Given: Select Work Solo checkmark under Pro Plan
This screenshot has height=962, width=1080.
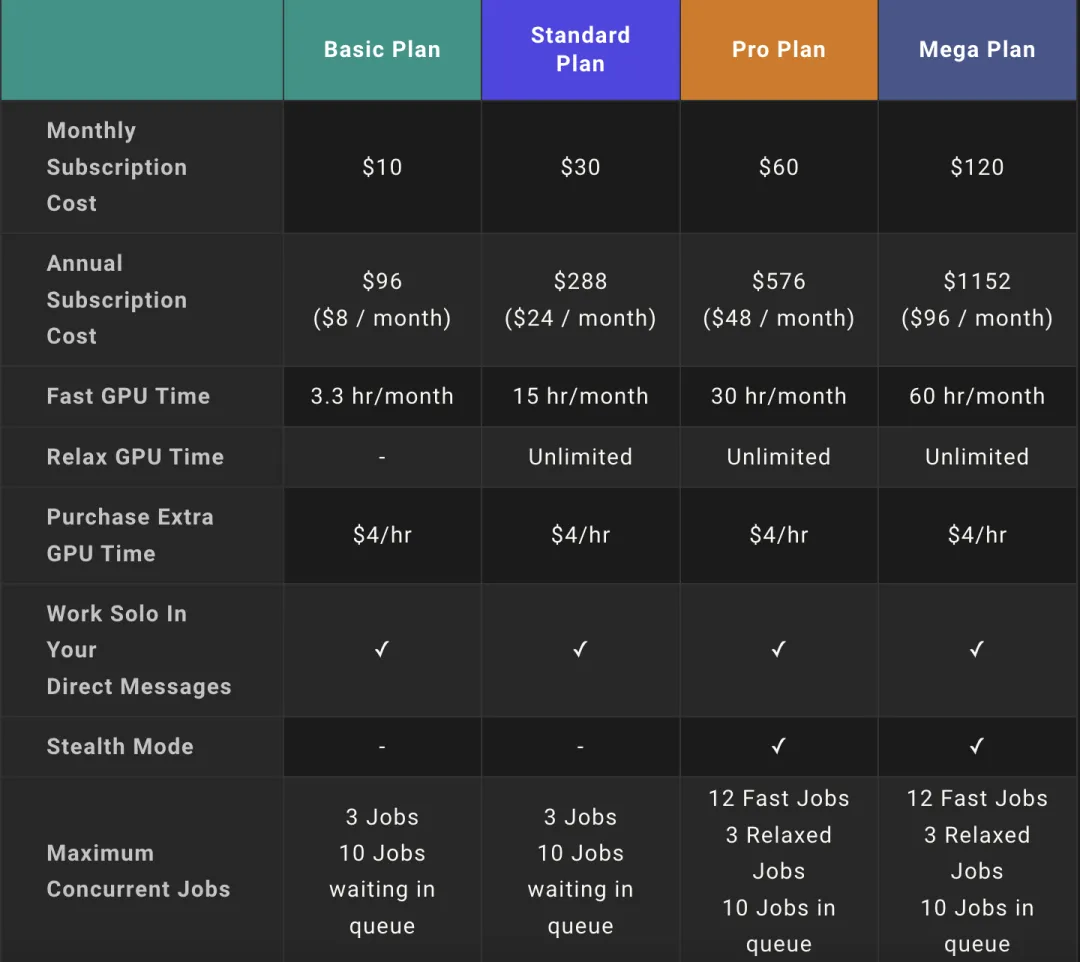Looking at the screenshot, I should pyautogui.click(x=778, y=650).
